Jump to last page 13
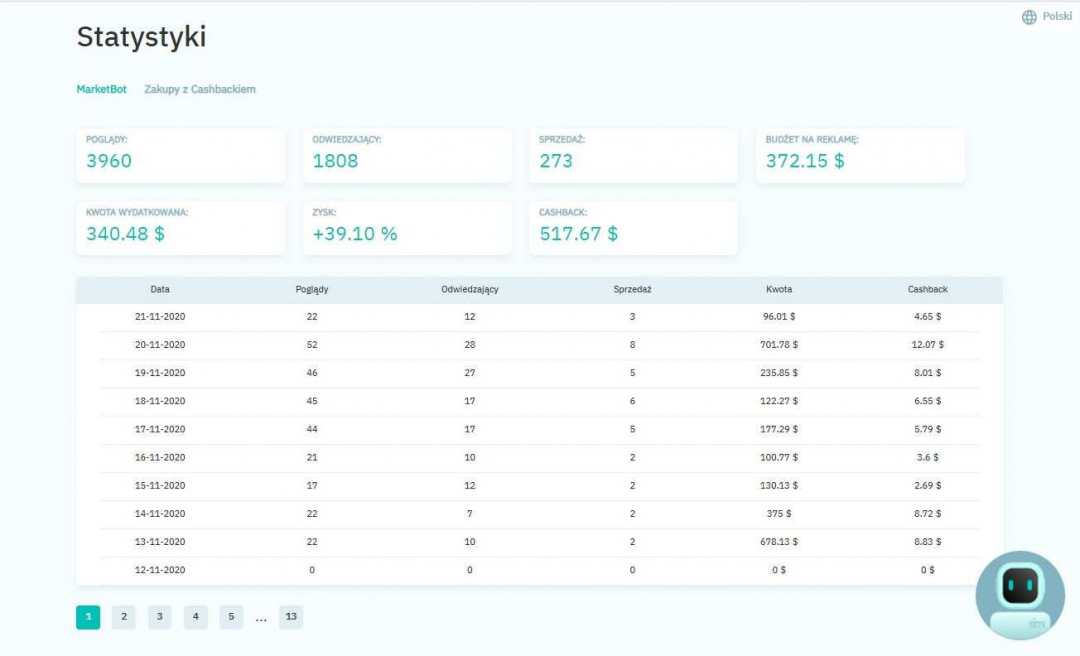 [x=290, y=617]
